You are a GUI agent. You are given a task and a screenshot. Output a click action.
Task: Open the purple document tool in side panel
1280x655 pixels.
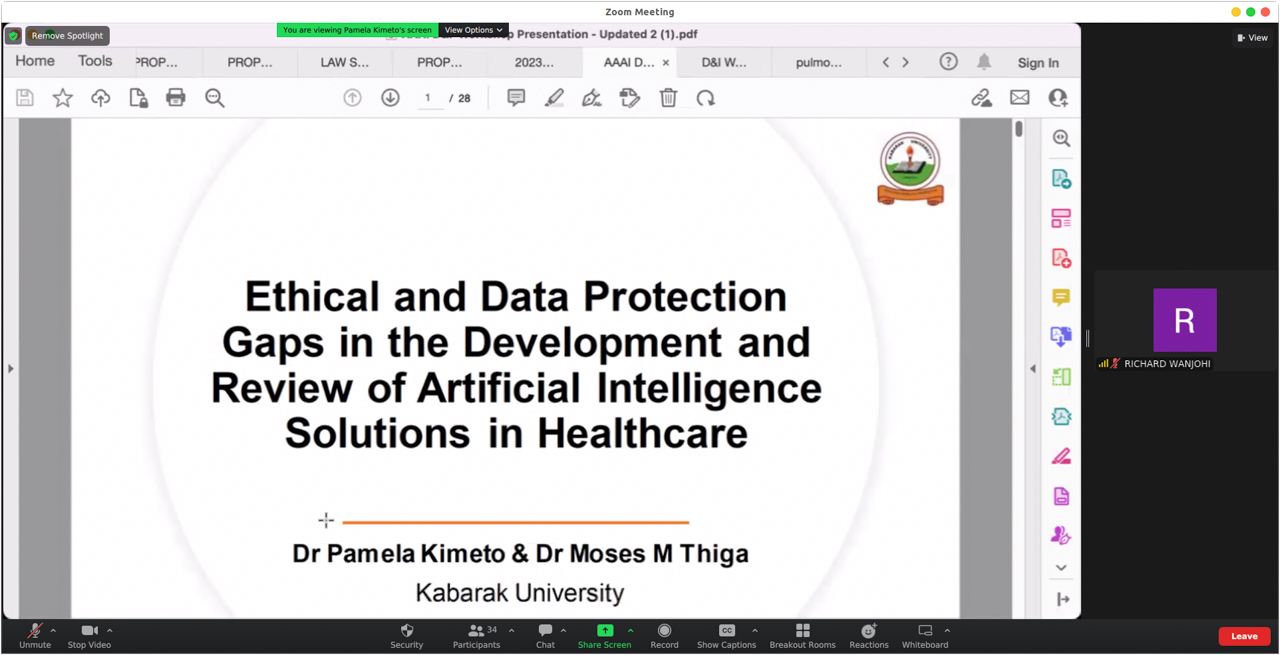coord(1061,496)
